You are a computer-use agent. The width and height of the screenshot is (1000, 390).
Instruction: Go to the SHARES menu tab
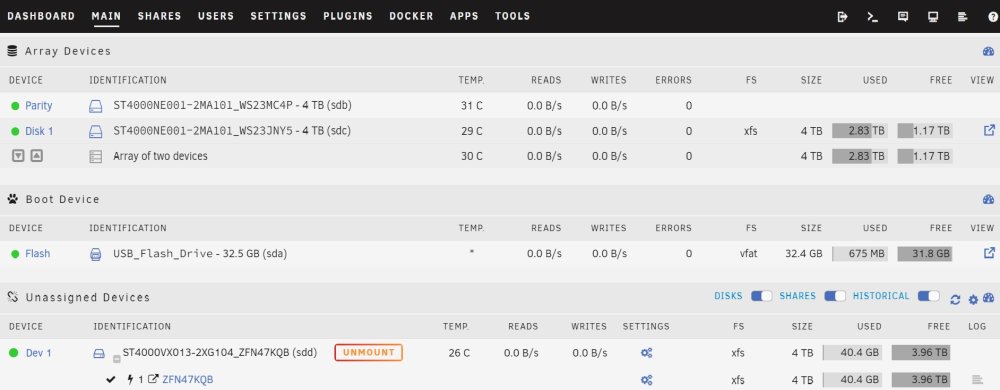(x=159, y=17)
